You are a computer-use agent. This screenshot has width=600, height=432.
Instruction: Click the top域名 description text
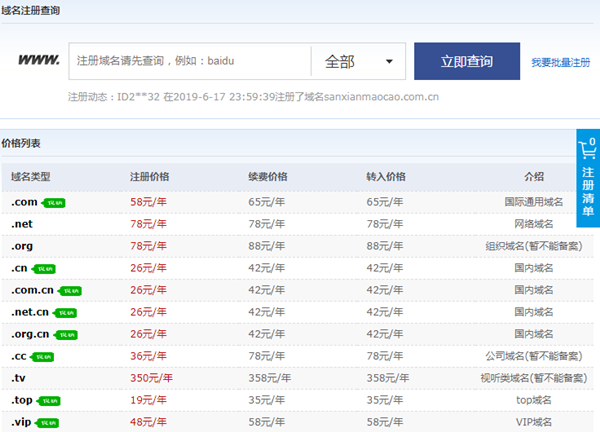click(534, 400)
